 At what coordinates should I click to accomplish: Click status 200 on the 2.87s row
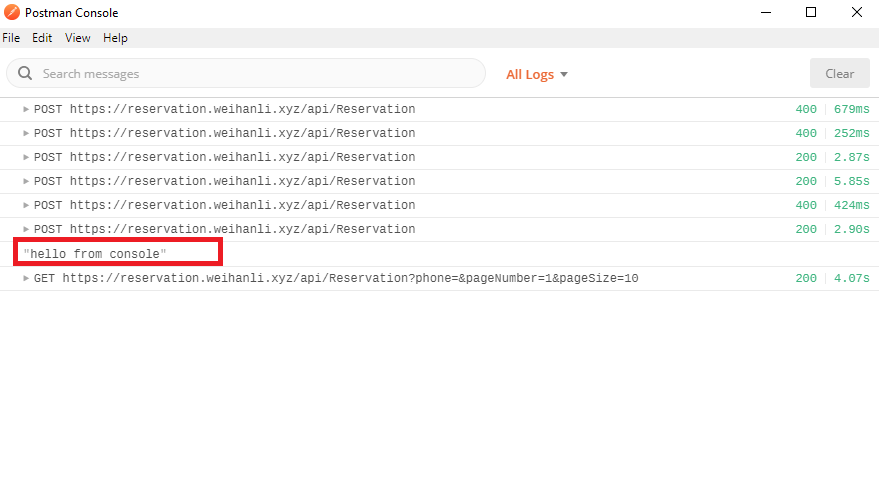tap(806, 157)
